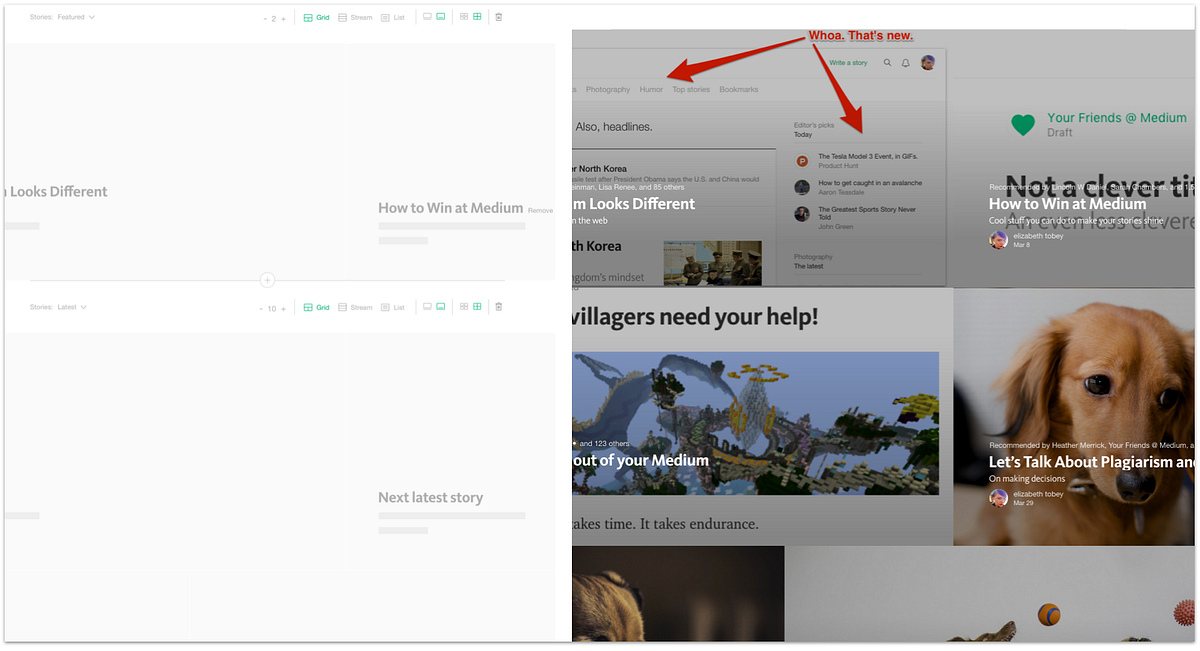This screenshot has height=651, width=1200.
Task: Open The Tesla Model 3 Event, in GIFs
Action: pyautogui.click(x=868, y=156)
